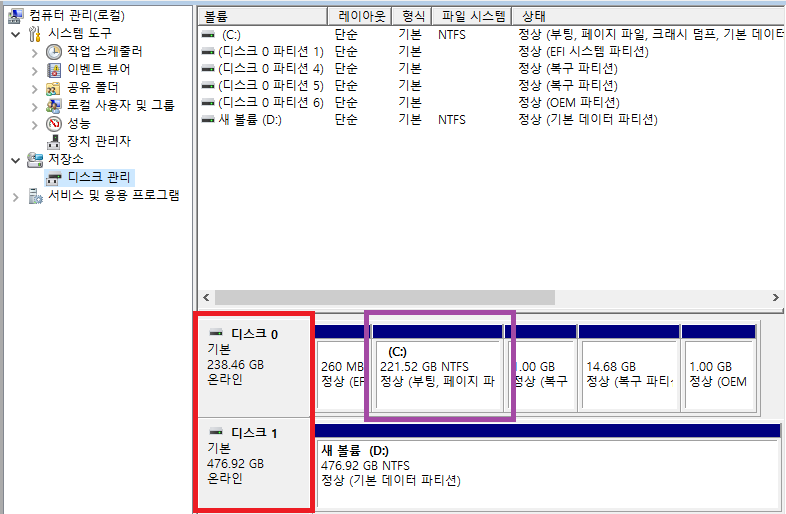Click the 이벤트 뷰어 icon
The height and width of the screenshot is (514, 786).
pos(54,70)
